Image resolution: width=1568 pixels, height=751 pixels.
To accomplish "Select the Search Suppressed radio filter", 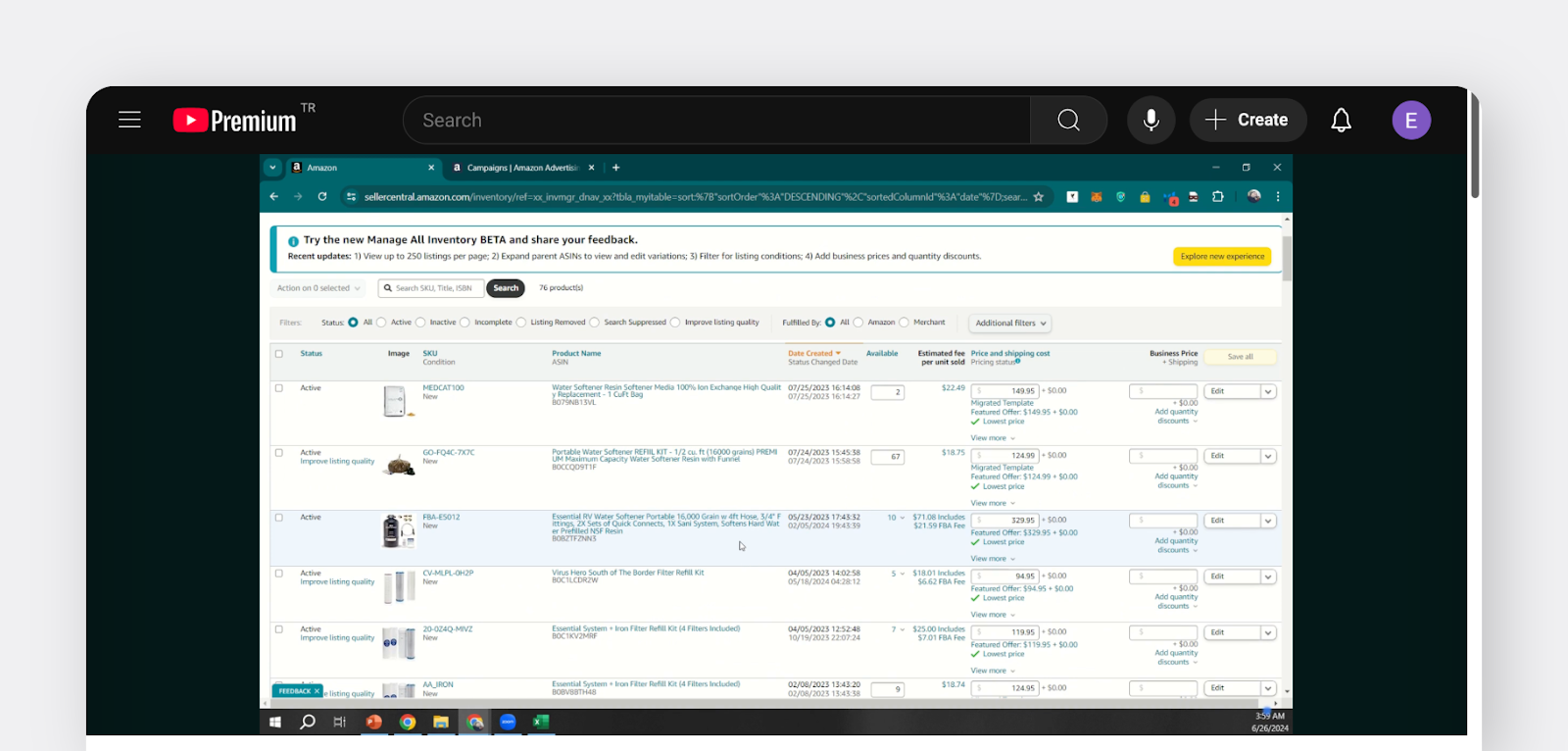I will coord(594,323).
